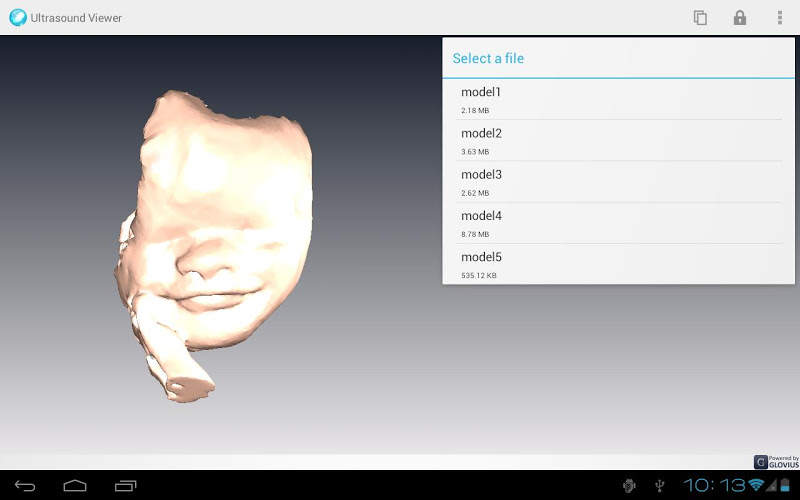800x500 pixels.
Task: Open the three-dot overflow menu
Action: 780,18
